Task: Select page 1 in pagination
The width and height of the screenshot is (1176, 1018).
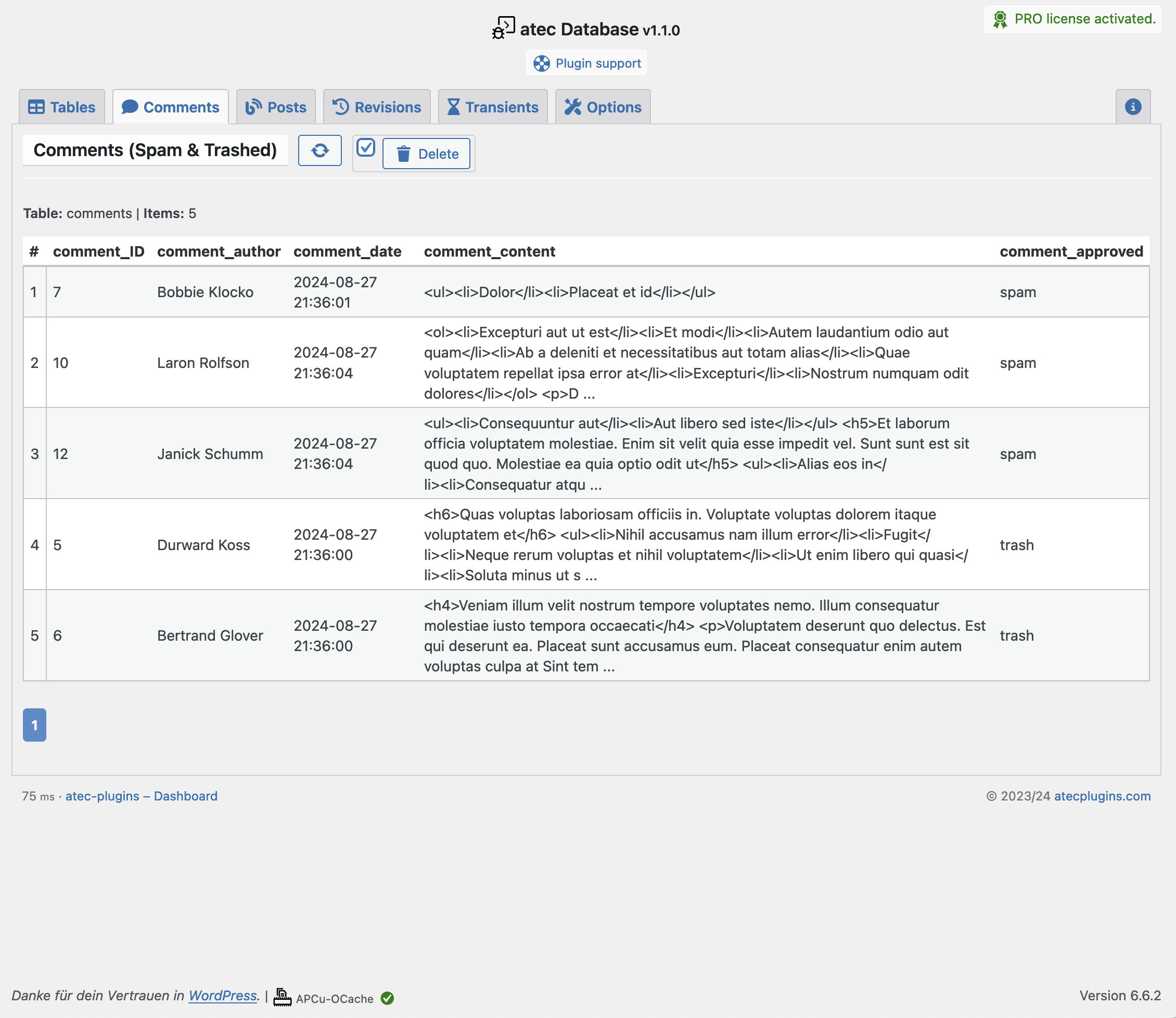Action: coord(35,726)
